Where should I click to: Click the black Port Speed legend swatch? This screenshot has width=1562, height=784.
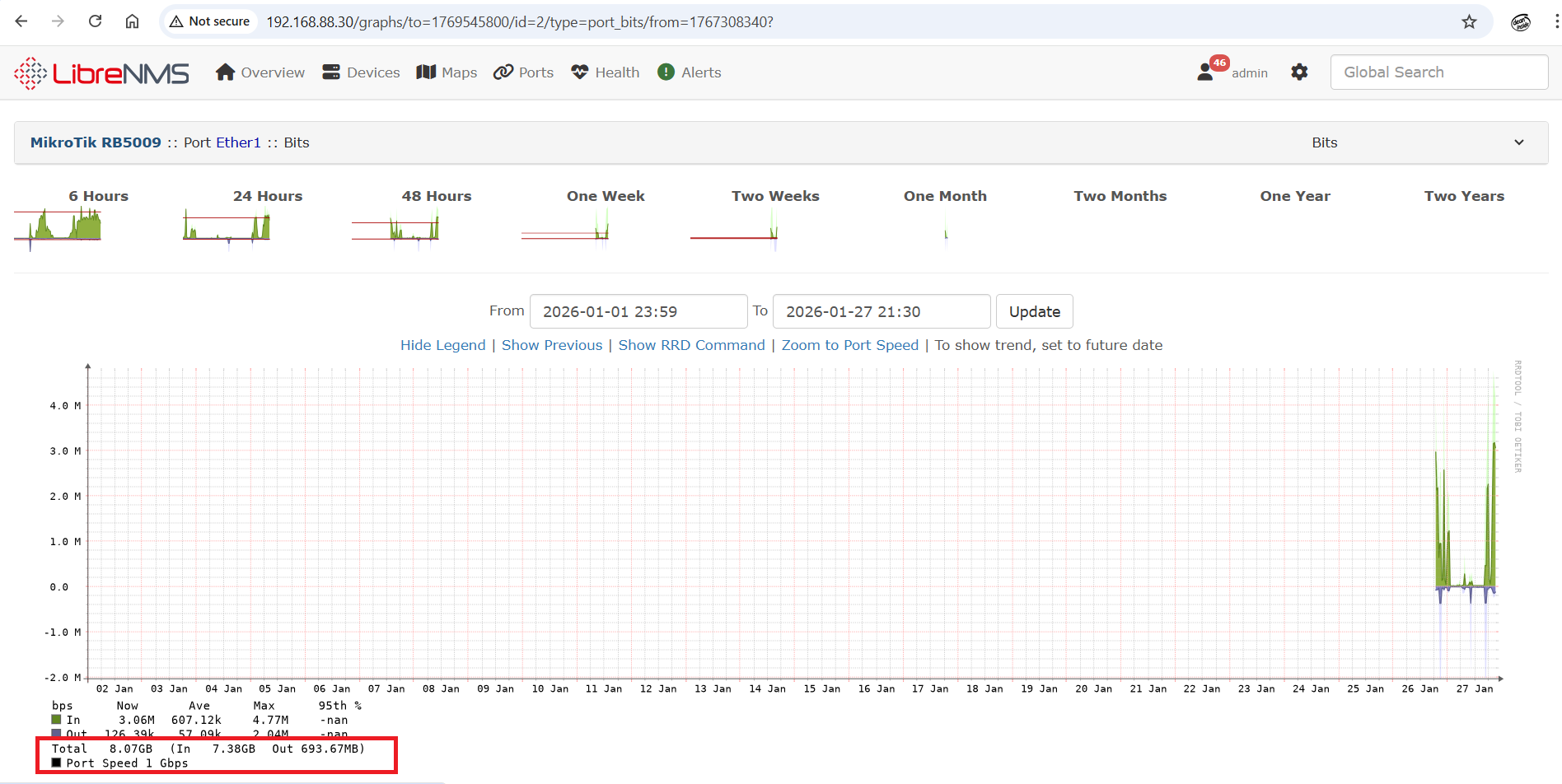(56, 763)
